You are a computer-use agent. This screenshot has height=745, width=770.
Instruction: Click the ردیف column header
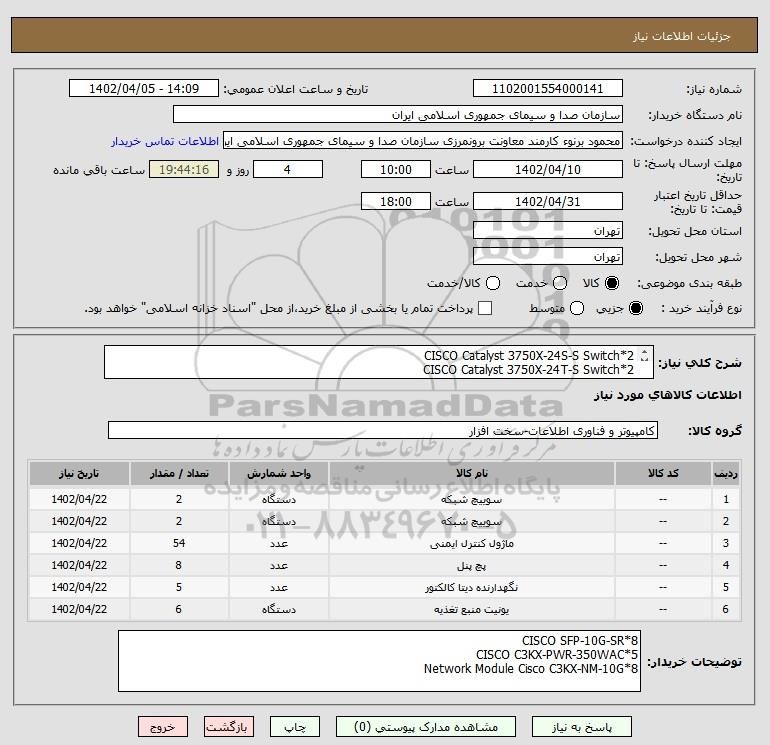[726, 473]
